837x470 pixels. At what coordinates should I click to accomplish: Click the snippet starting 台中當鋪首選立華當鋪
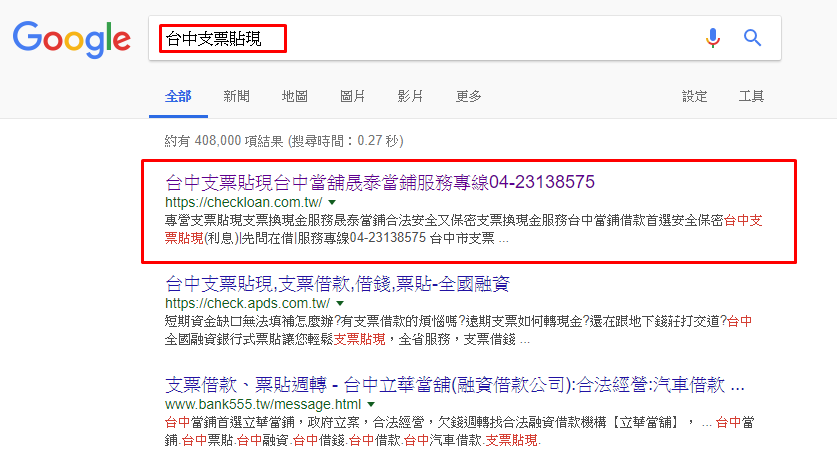pos(459,431)
